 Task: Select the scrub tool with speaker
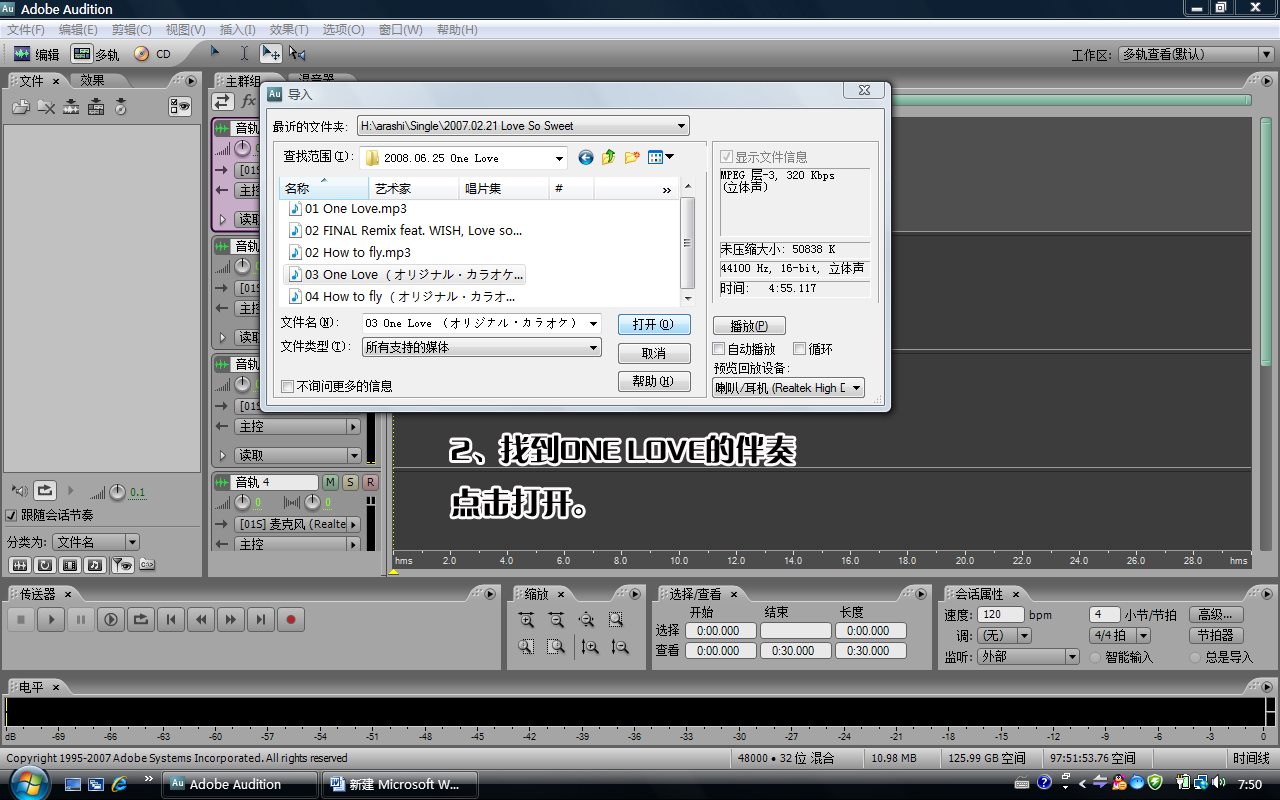pyautogui.click(x=297, y=53)
